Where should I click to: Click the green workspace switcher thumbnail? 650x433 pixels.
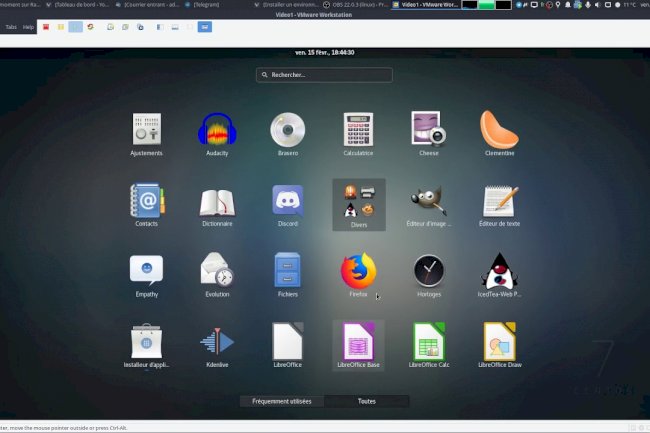pos(486,5)
